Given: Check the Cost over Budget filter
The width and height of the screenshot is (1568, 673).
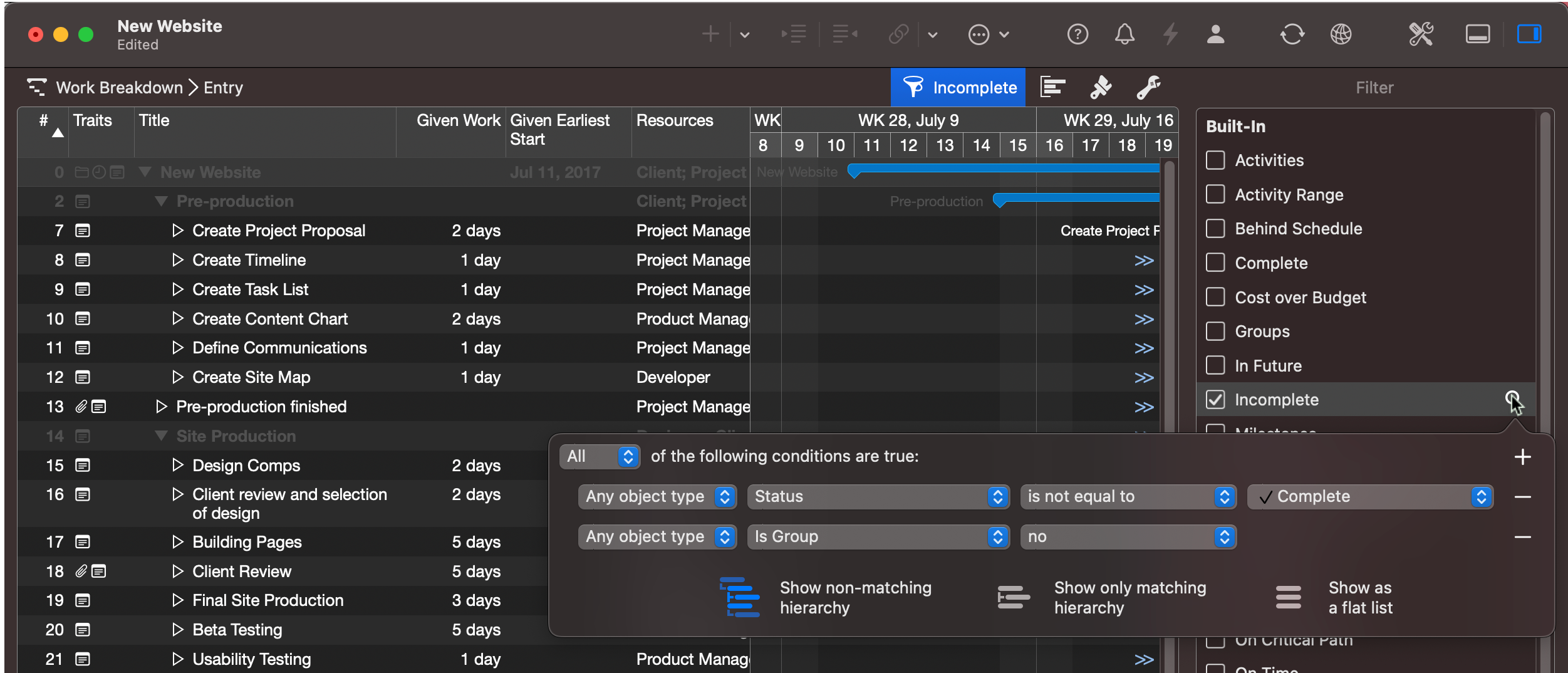Looking at the screenshot, I should 1215,297.
